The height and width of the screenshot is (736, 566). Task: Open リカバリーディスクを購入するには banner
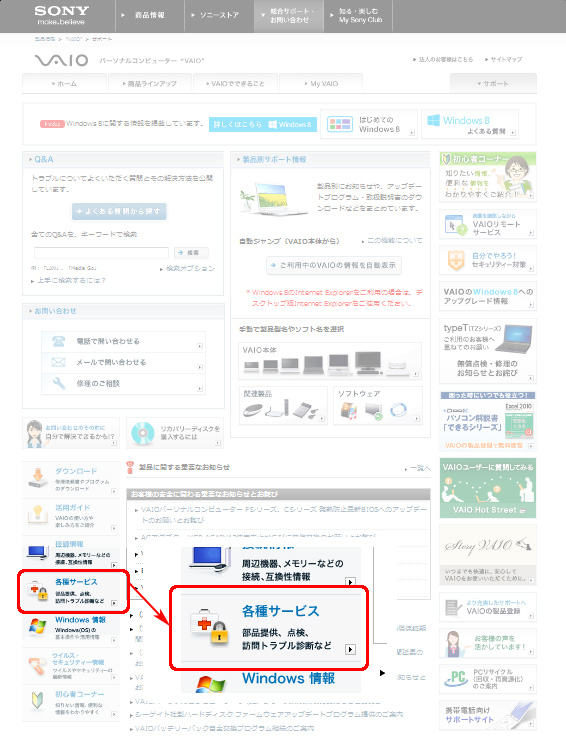pos(175,433)
